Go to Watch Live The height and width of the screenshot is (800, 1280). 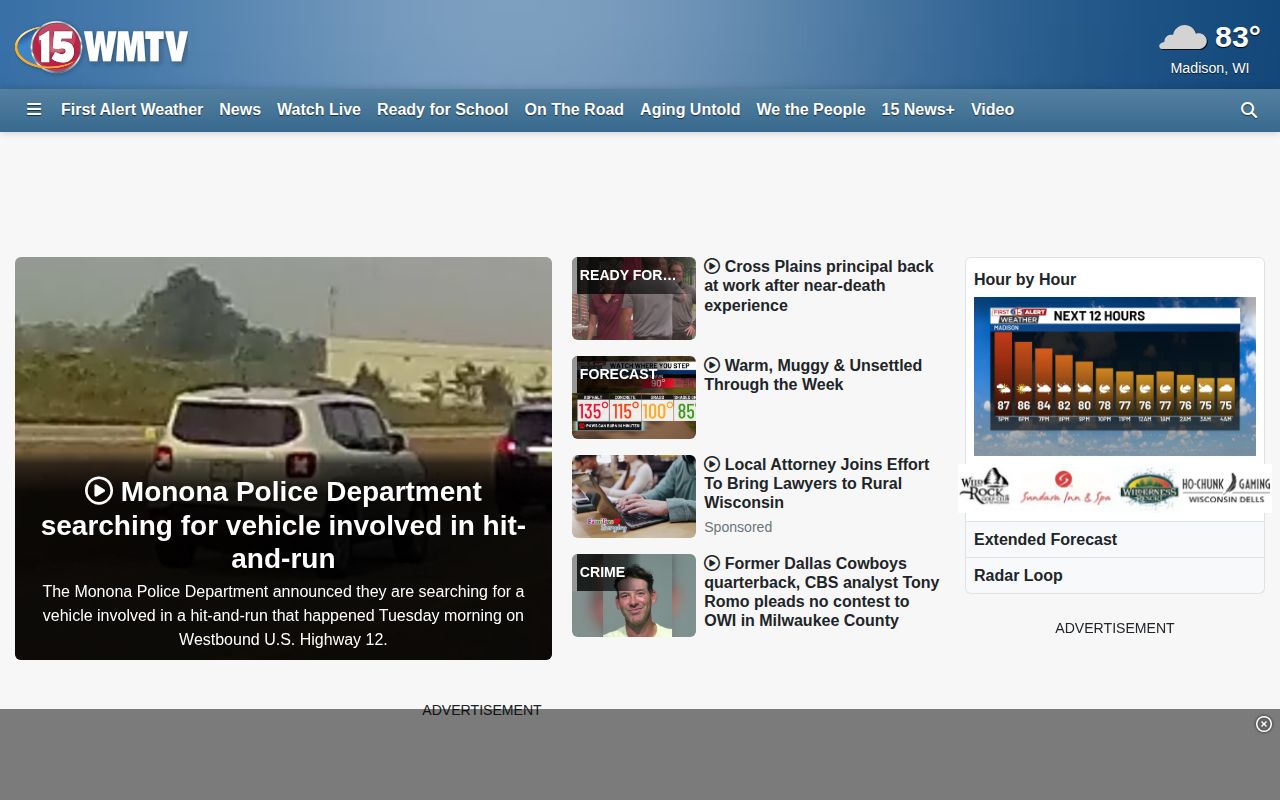click(x=319, y=110)
